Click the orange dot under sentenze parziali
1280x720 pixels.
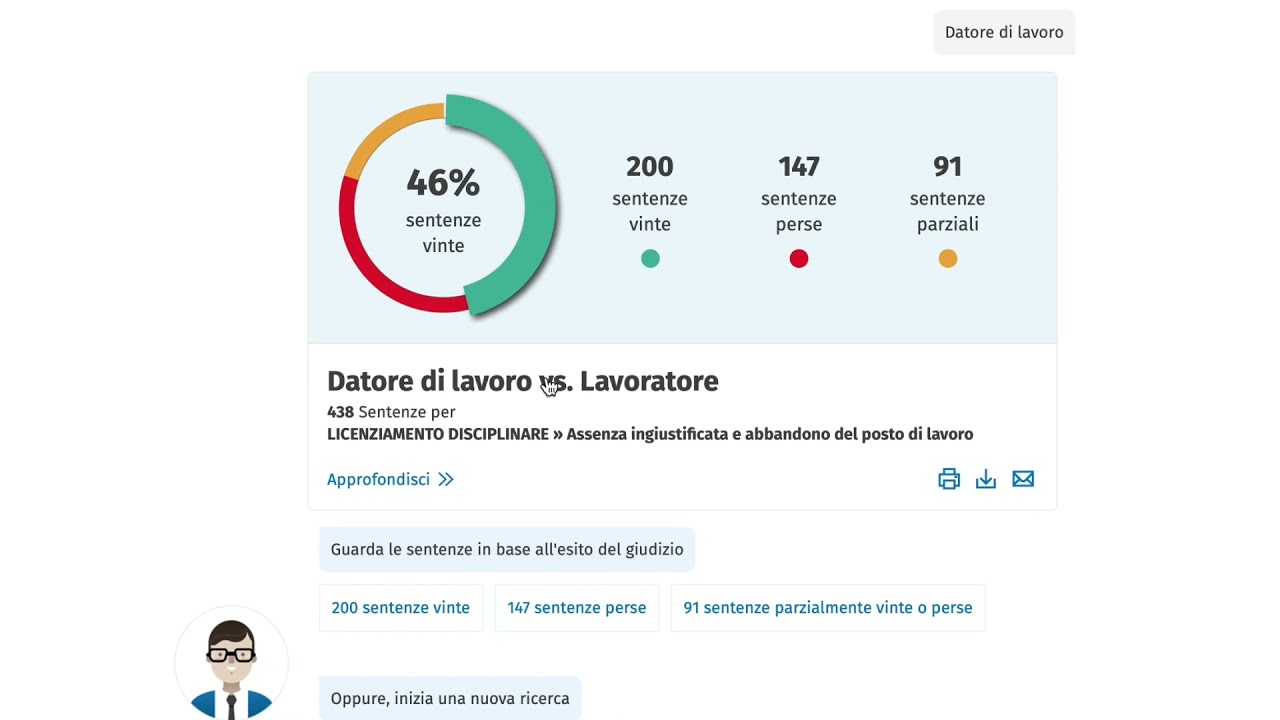point(947,259)
